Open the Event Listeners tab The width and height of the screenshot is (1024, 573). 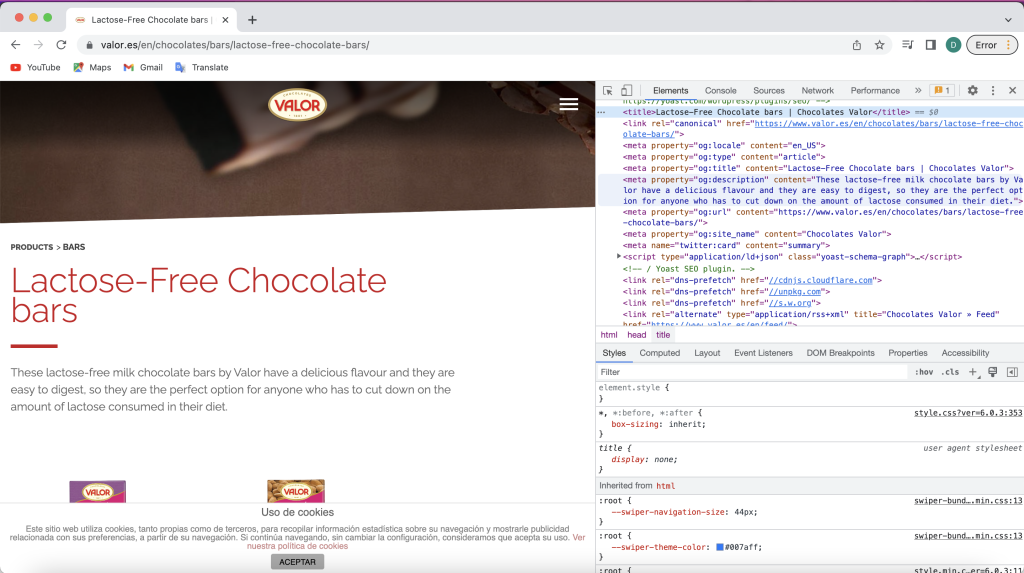763,353
